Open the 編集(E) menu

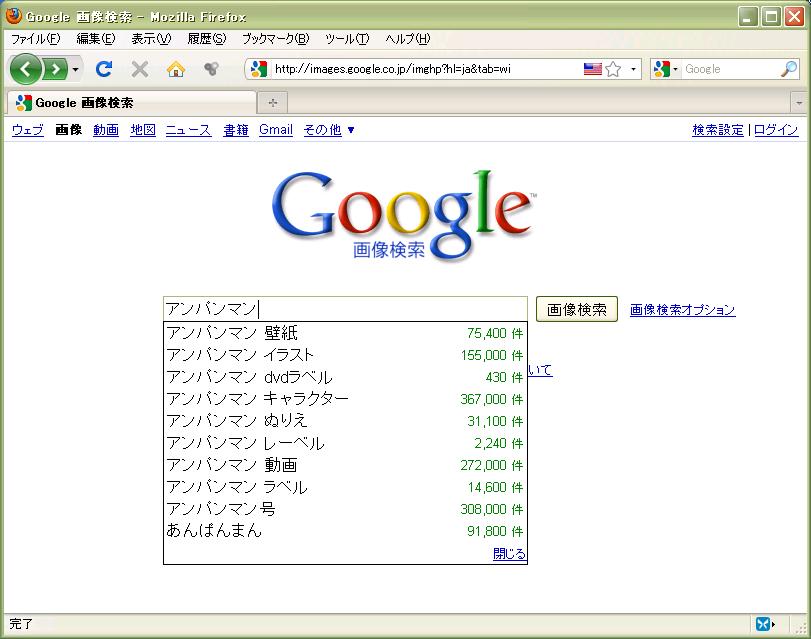point(96,39)
